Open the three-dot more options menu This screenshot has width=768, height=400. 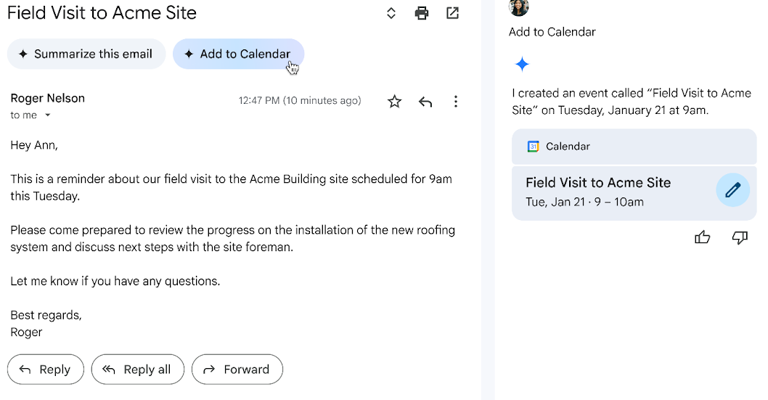[456, 101]
